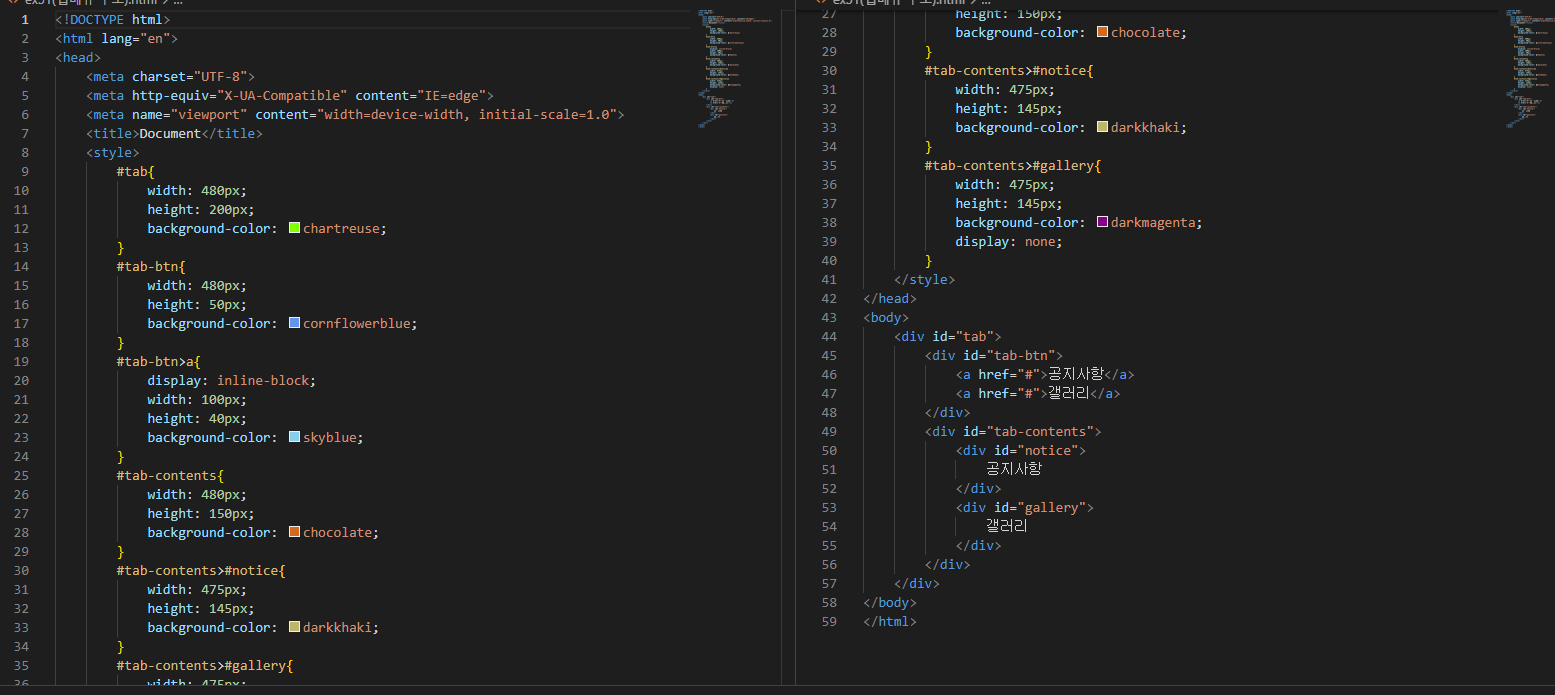This screenshot has height=695, width=1555.
Task: Click the opening <body> tag
Action: 886,317
